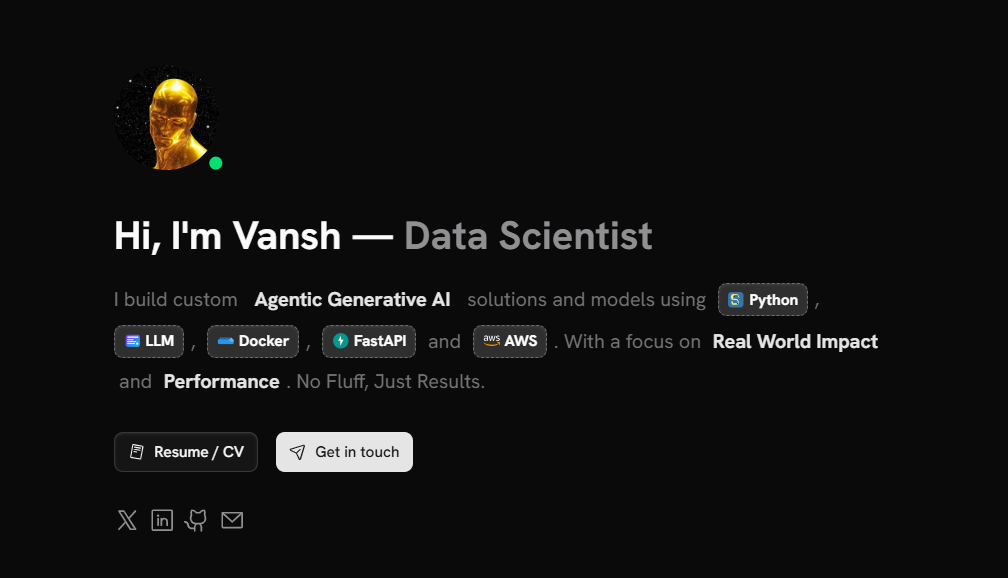Viewport: 1008px width, 578px height.
Task: Click the green online status dot
Action: 215,162
